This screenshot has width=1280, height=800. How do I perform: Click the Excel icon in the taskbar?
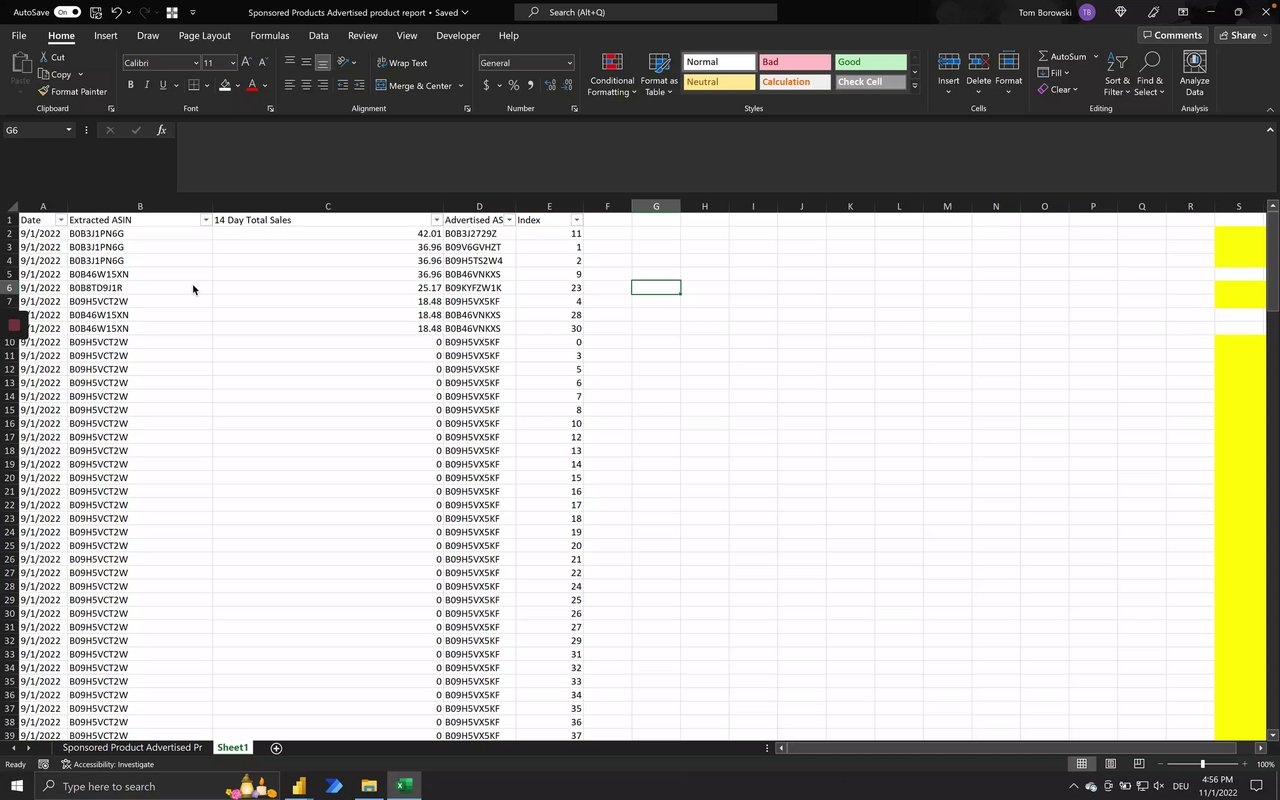pos(403,786)
